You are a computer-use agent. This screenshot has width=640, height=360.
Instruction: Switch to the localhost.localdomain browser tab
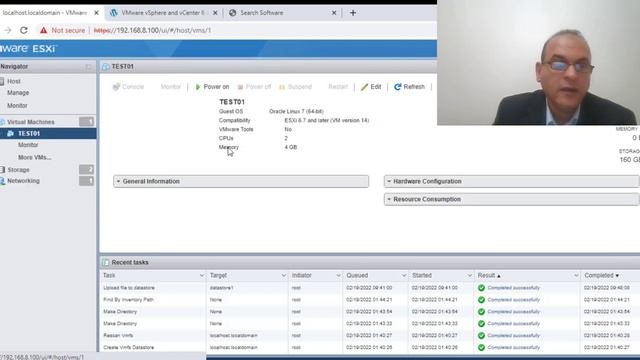pyautogui.click(x=45, y=13)
